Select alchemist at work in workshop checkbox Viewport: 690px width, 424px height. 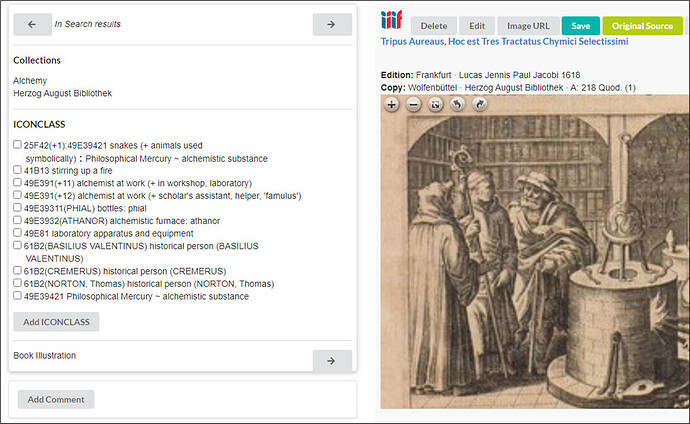click(x=17, y=182)
